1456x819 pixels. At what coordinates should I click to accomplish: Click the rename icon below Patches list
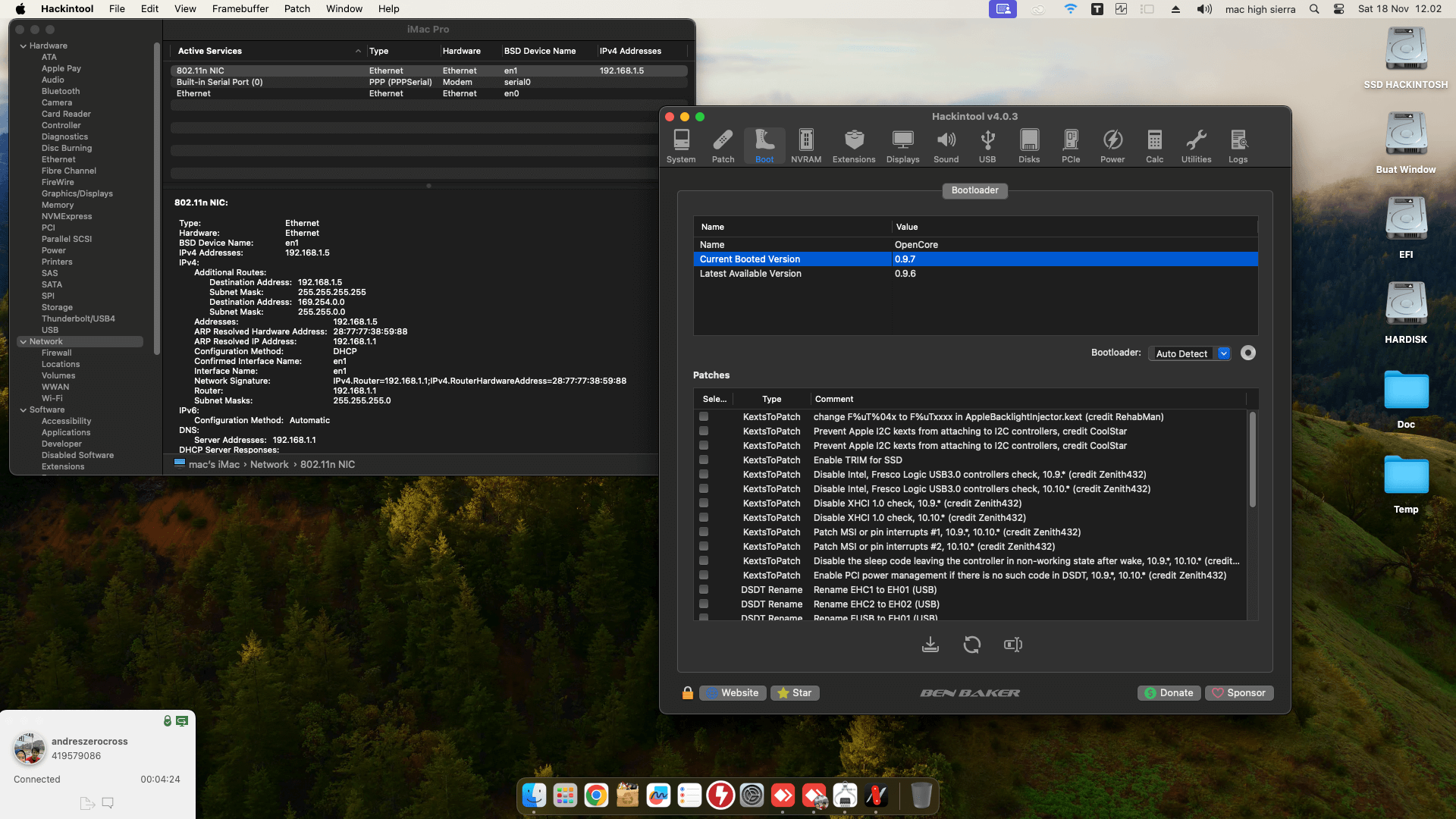pyautogui.click(x=1013, y=645)
